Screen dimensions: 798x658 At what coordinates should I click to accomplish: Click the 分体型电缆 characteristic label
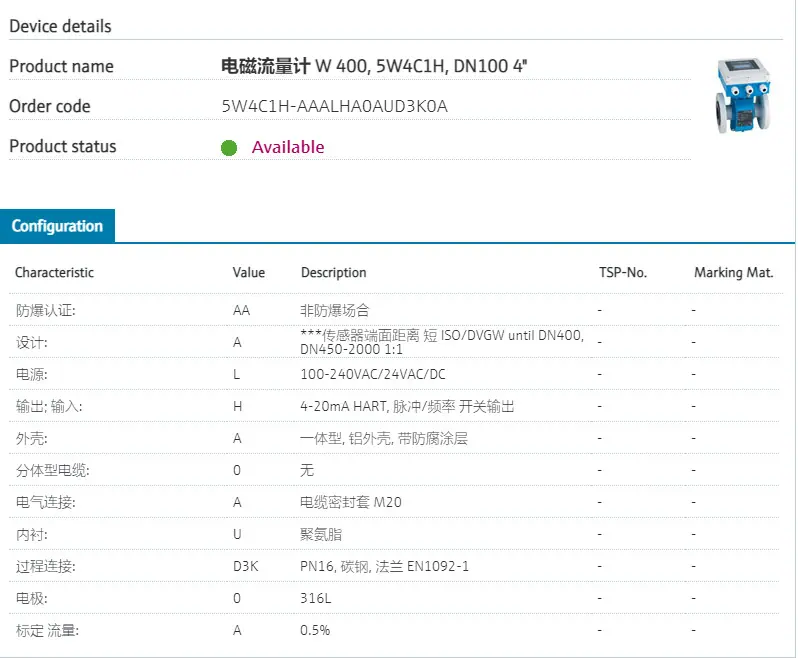tap(52, 471)
